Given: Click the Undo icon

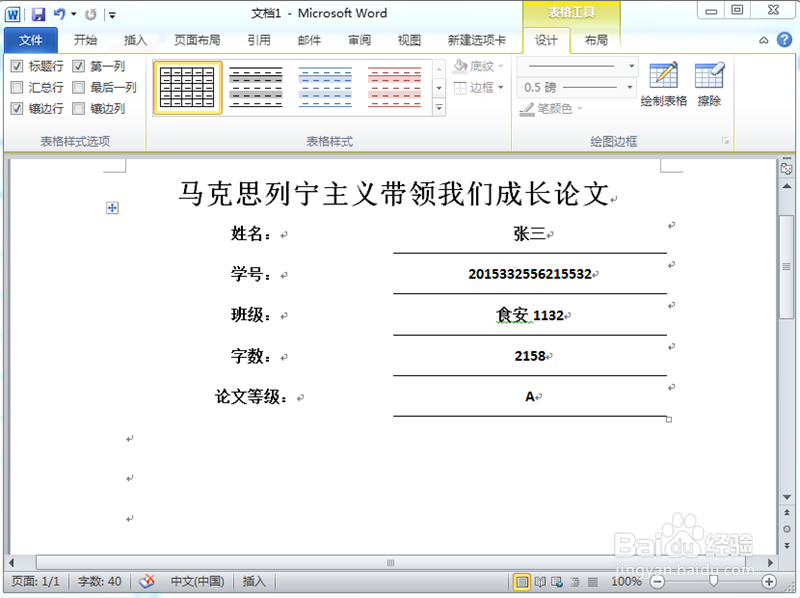Looking at the screenshot, I should 58,13.
